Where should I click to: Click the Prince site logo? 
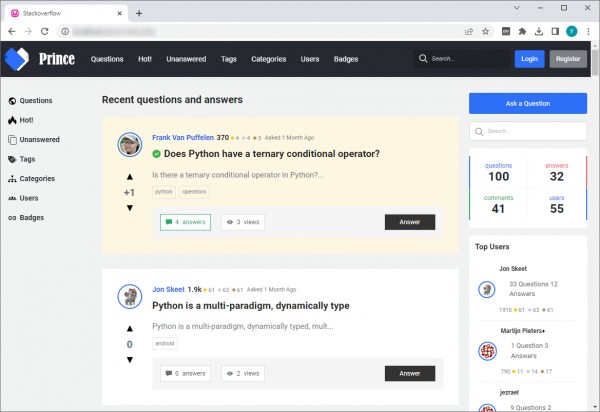[39, 59]
